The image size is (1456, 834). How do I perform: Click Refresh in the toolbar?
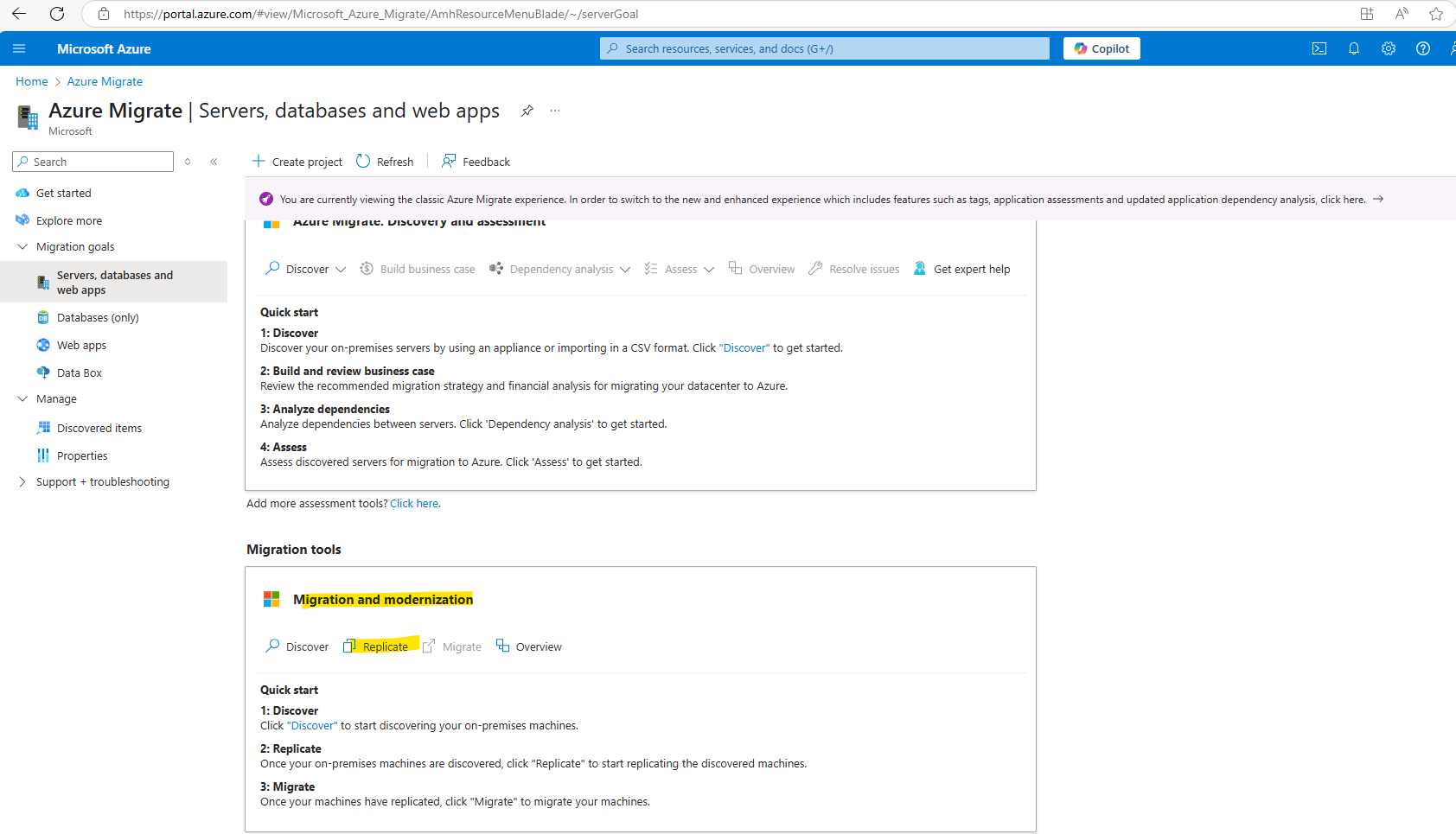pyautogui.click(x=385, y=162)
